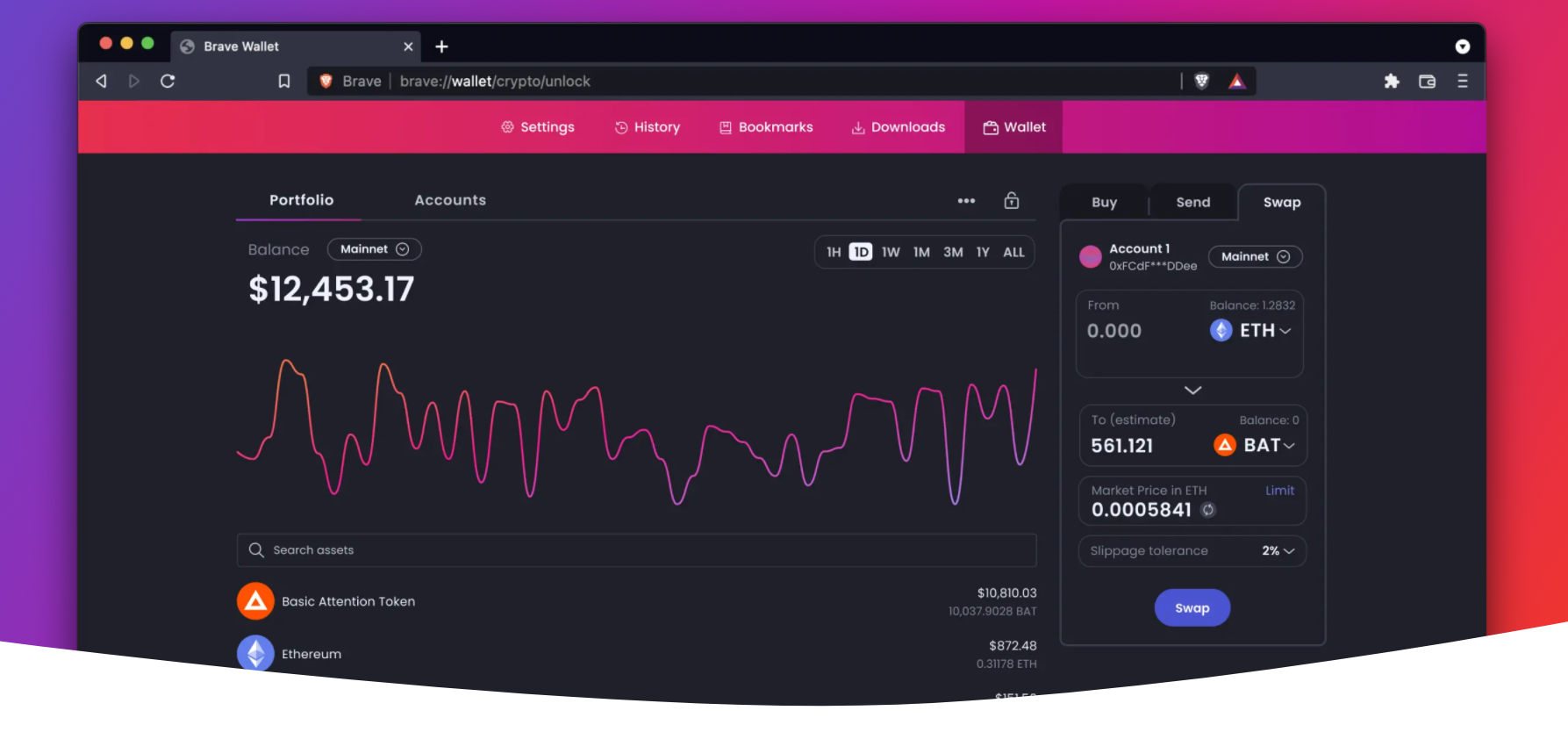Open Bookmarks in the top navigation bar
Screen dimensions: 1568x732
[x=766, y=127]
